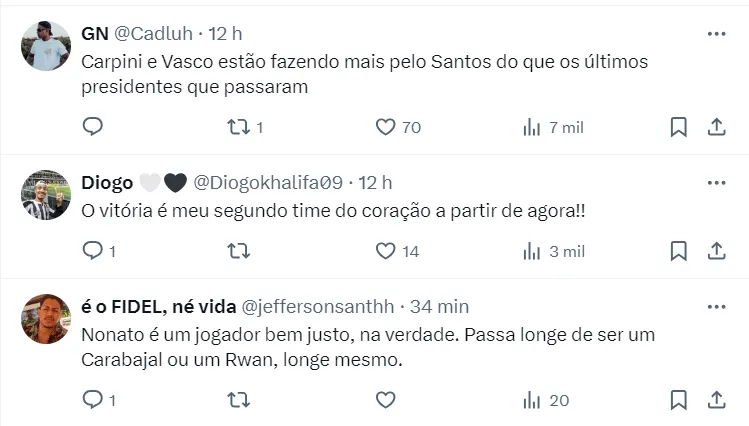Screen dimensions: 749x426
Task: Share Diogo's tweet
Action: (x=716, y=251)
